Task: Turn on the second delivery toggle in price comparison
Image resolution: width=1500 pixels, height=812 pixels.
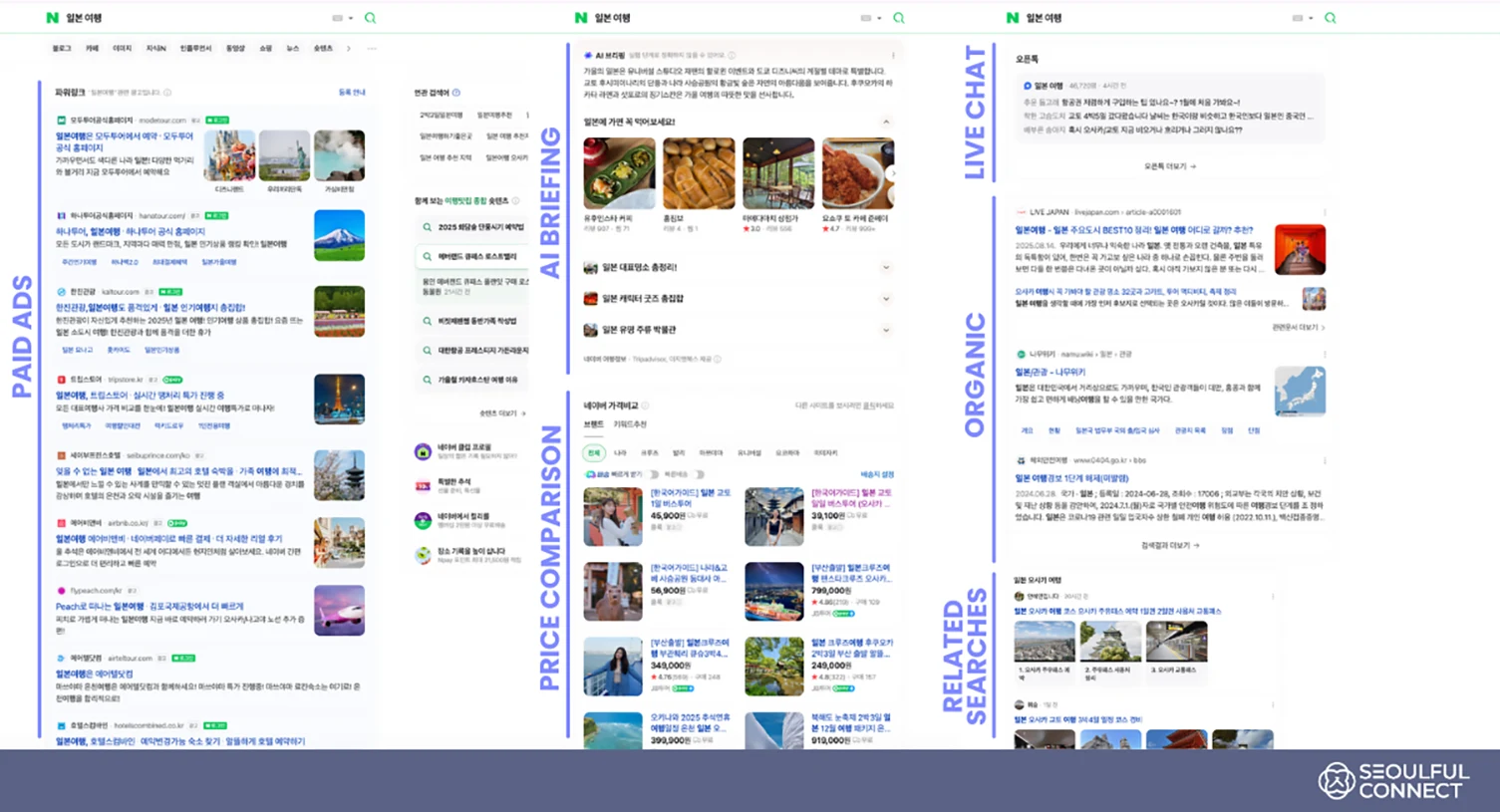Action: pyautogui.click(x=699, y=474)
